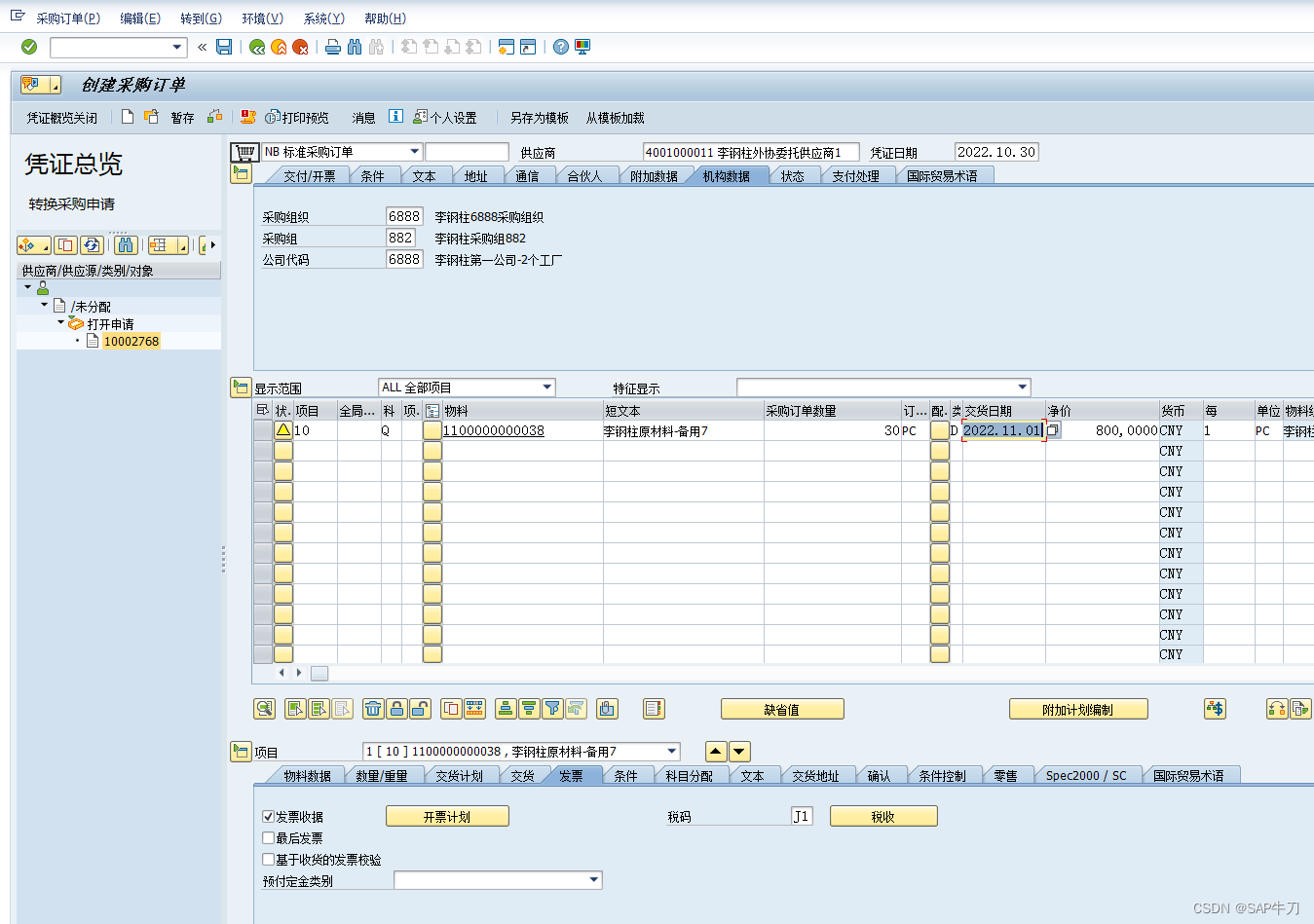Collapse the header section with toggle icon
The height and width of the screenshot is (924, 1314).
click(241, 174)
